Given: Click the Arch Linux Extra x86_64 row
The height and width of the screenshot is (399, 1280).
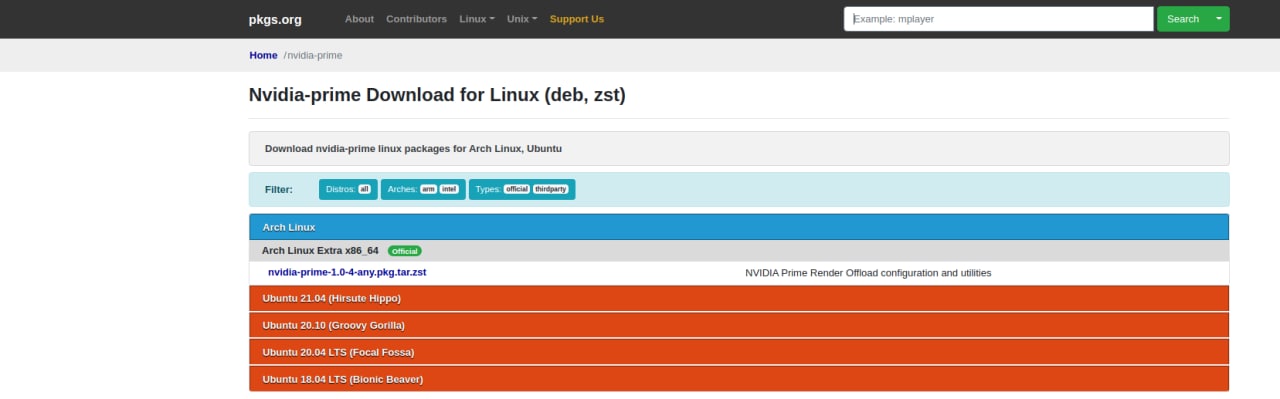Looking at the screenshot, I should pyautogui.click(x=739, y=251).
